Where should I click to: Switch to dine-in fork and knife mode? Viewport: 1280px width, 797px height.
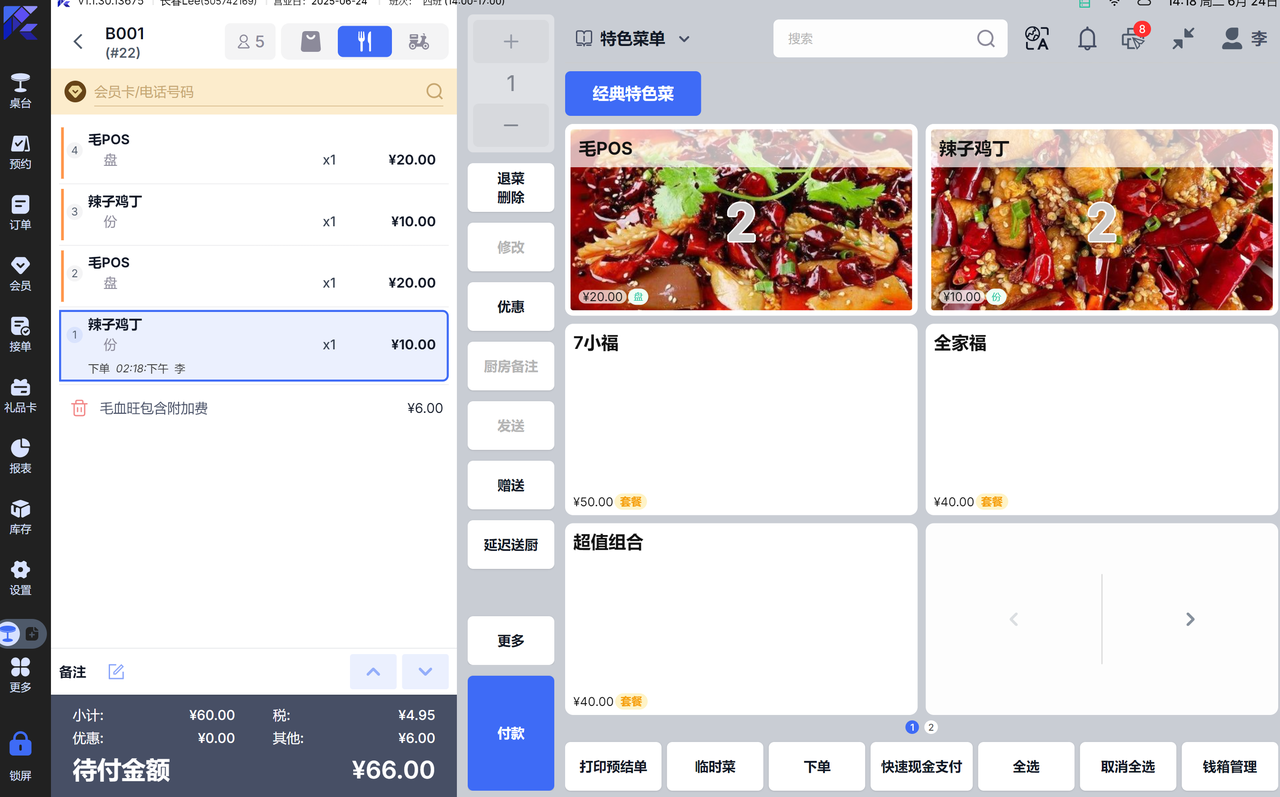pos(365,41)
